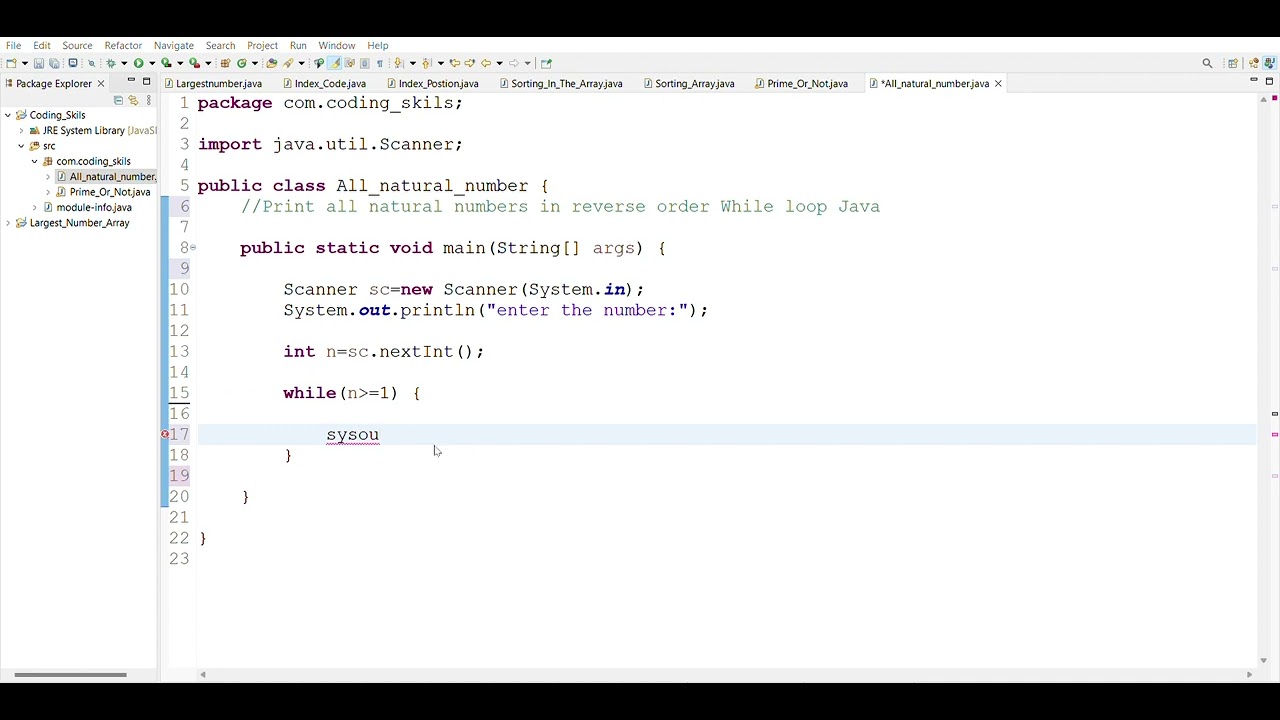
Task: Click the New file wizard icon
Action: click(12, 63)
